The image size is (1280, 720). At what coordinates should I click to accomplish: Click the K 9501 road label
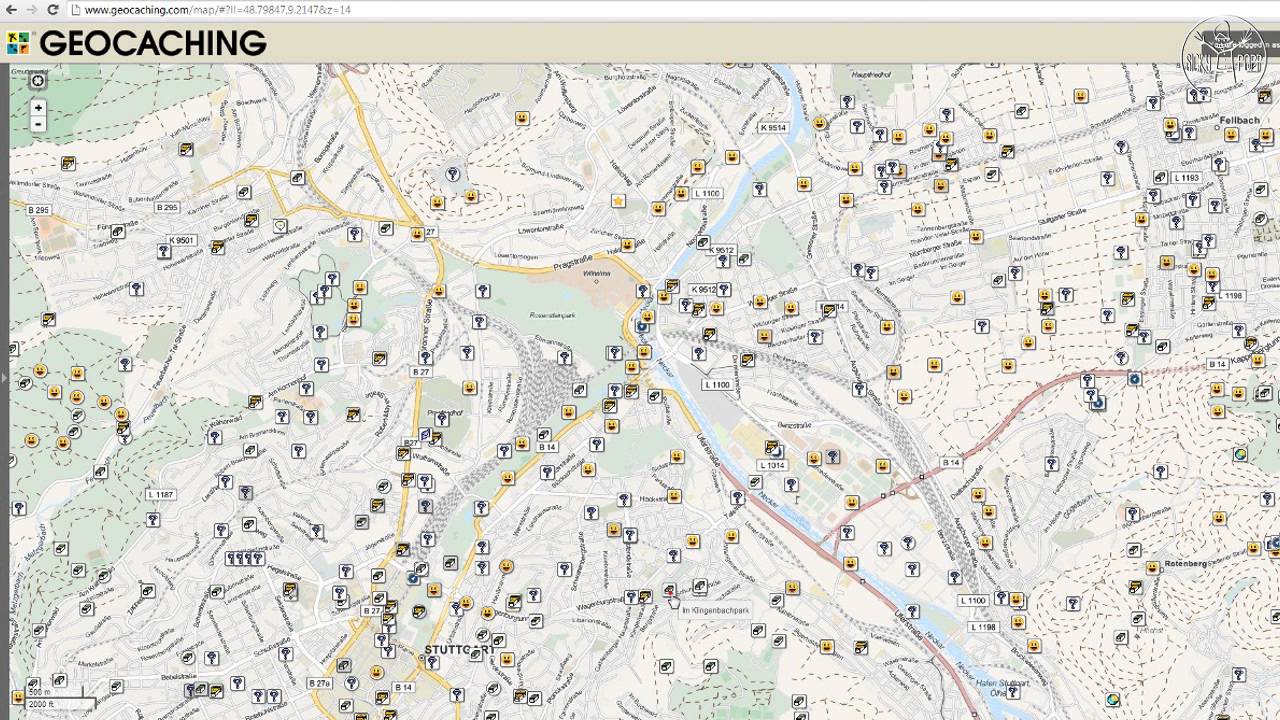[x=182, y=240]
